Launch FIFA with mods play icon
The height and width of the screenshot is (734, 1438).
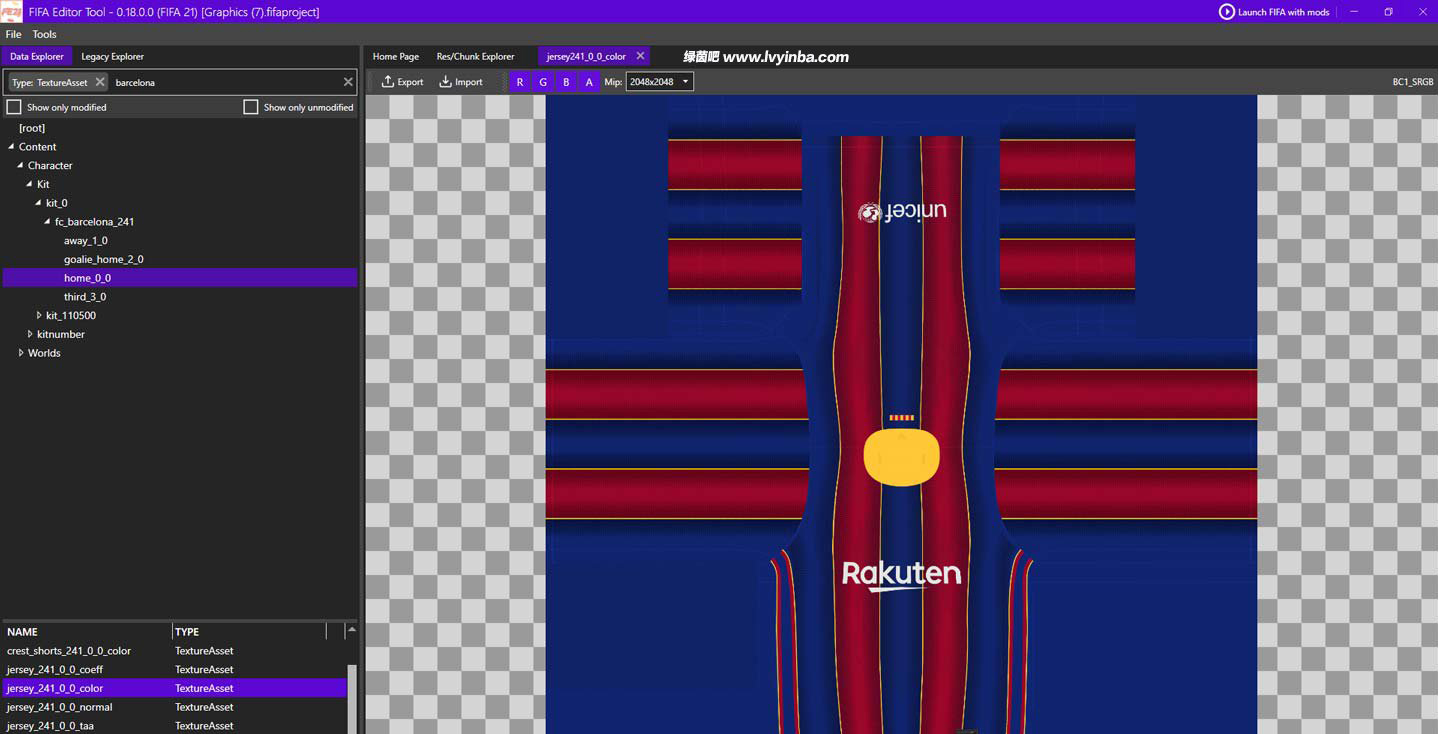tap(1226, 12)
